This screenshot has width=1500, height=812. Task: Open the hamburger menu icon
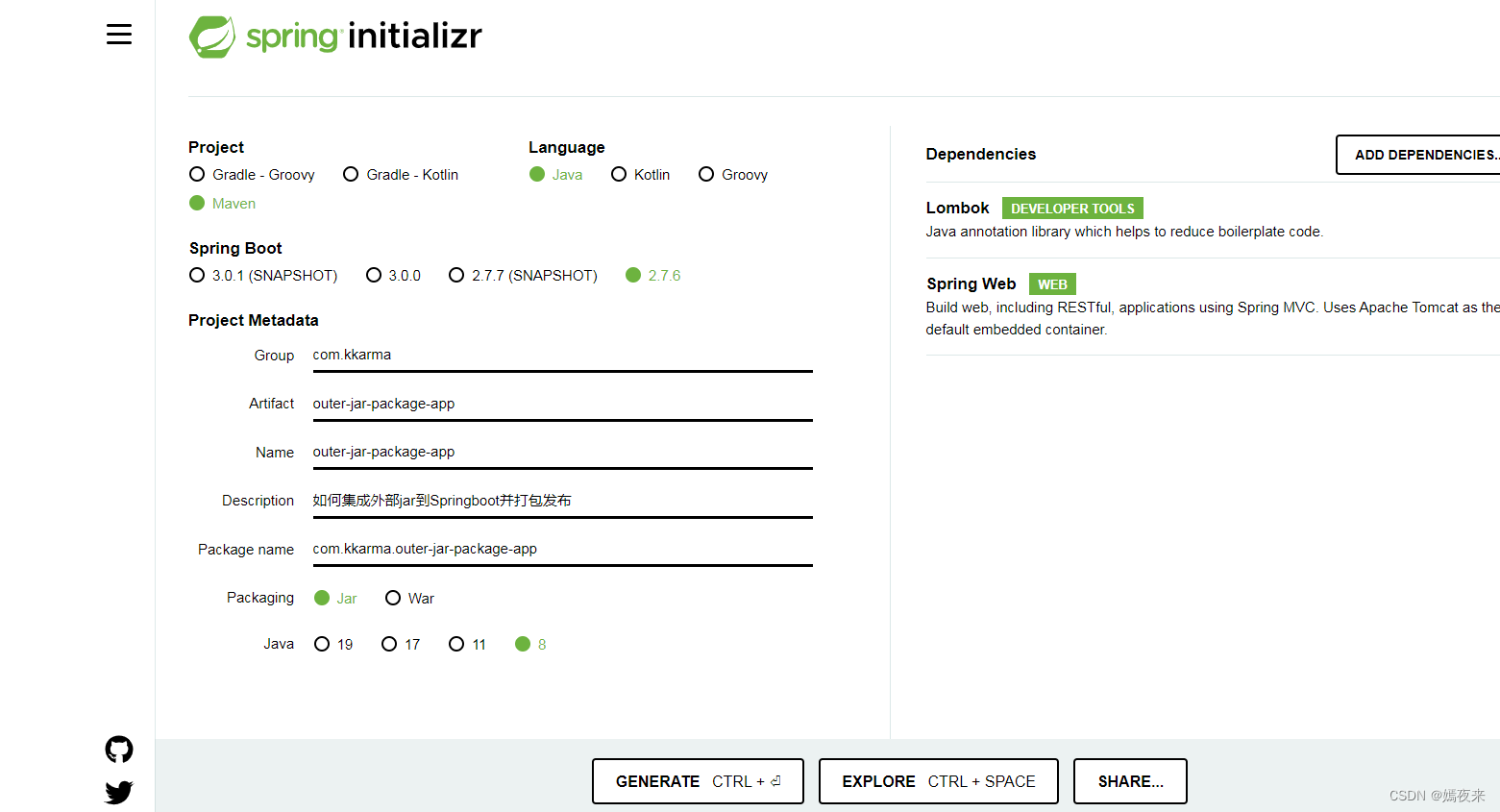point(119,35)
